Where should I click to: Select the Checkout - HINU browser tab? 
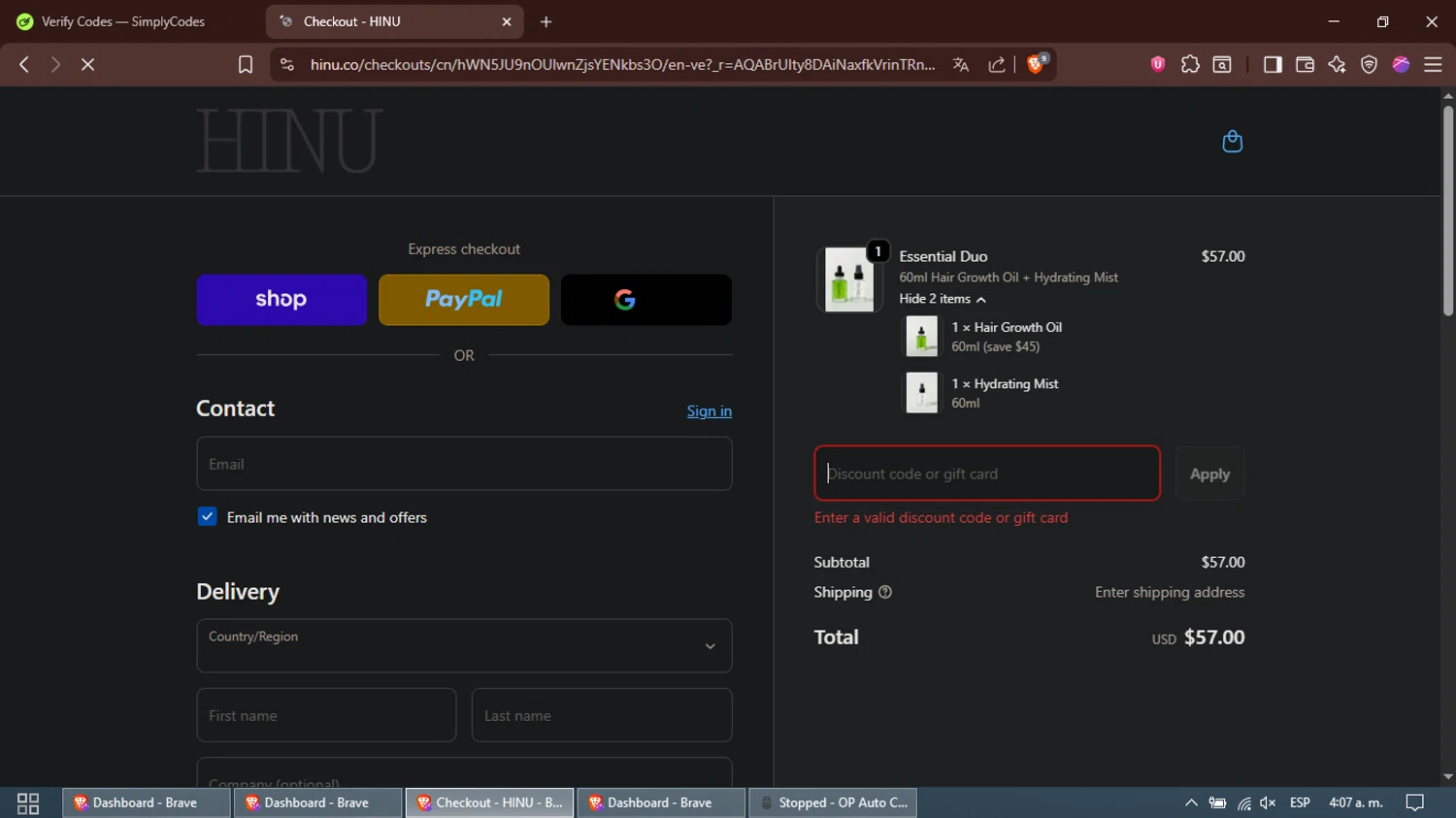pos(394,21)
